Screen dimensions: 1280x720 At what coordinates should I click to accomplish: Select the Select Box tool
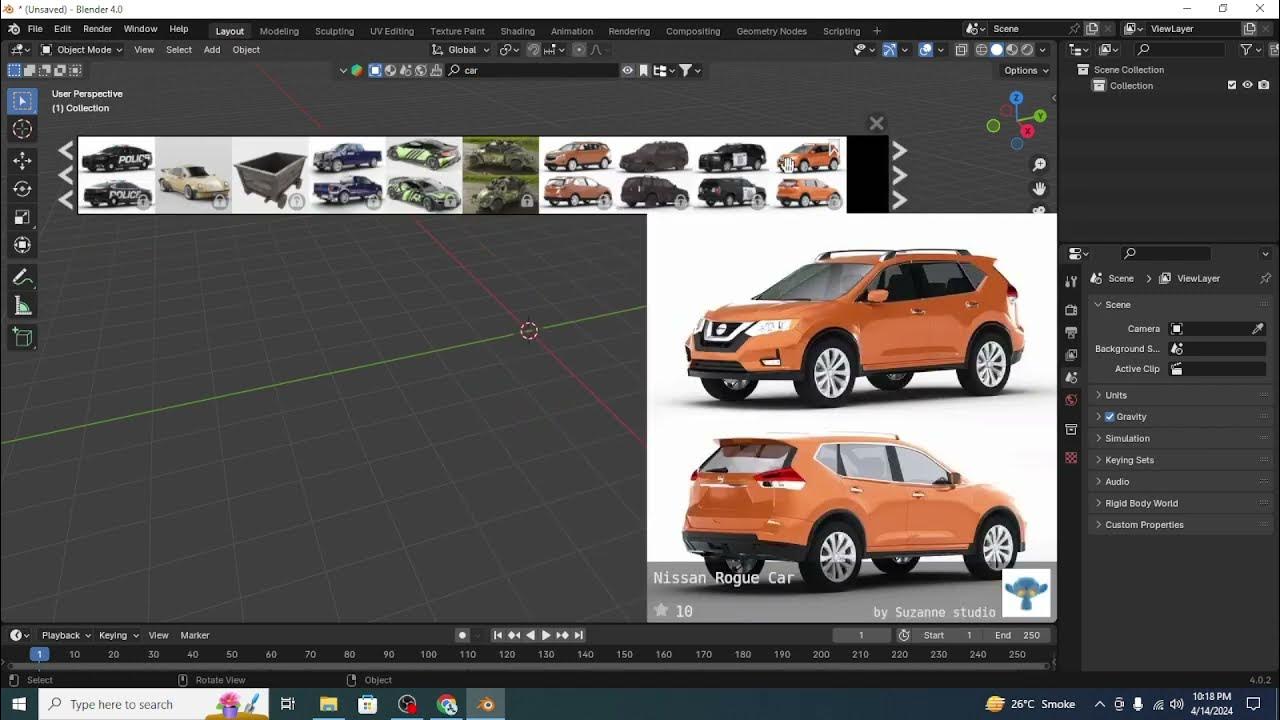tap(22, 101)
